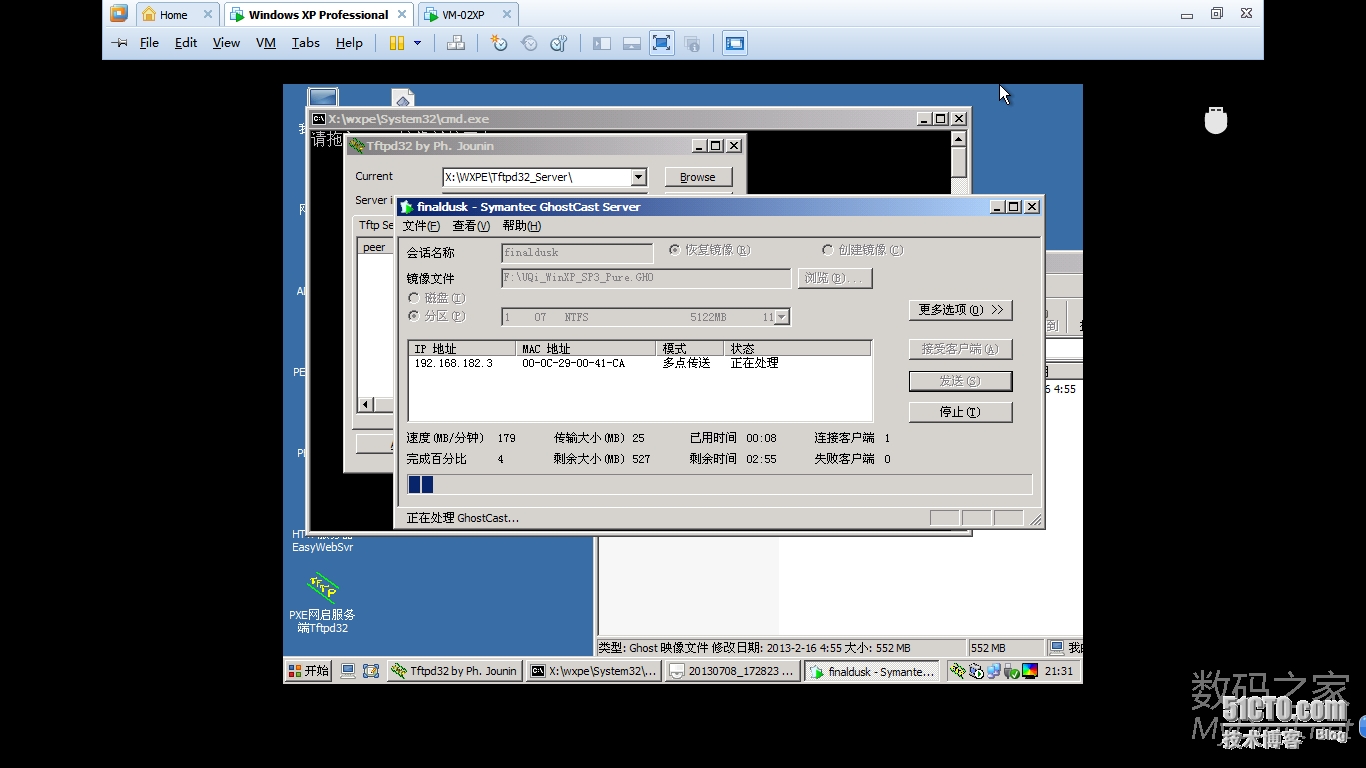Open the PXE网启服务端Tftpd32 desktop icon
Viewport: 1366px width, 768px height.
pos(322,602)
